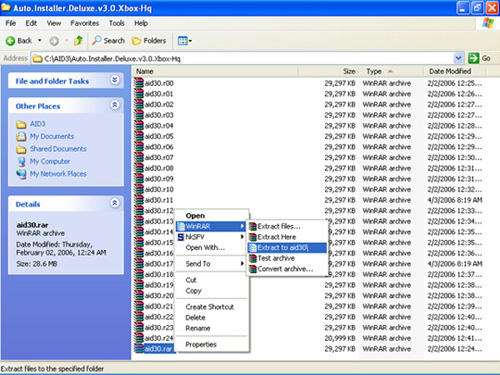The image size is (500, 375).
Task: Click the aid30.r09 archive icon
Action: pyautogui.click(x=139, y=179)
